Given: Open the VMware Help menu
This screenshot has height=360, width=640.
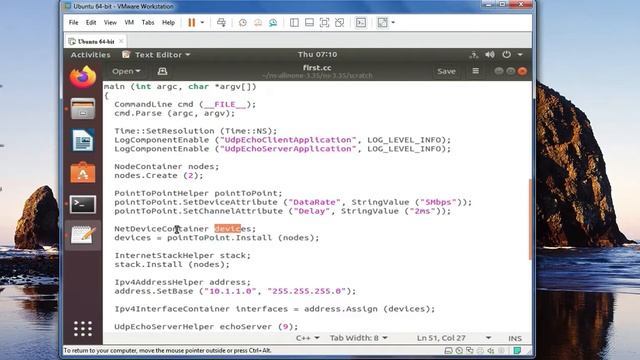Looking at the screenshot, I should point(168,22).
